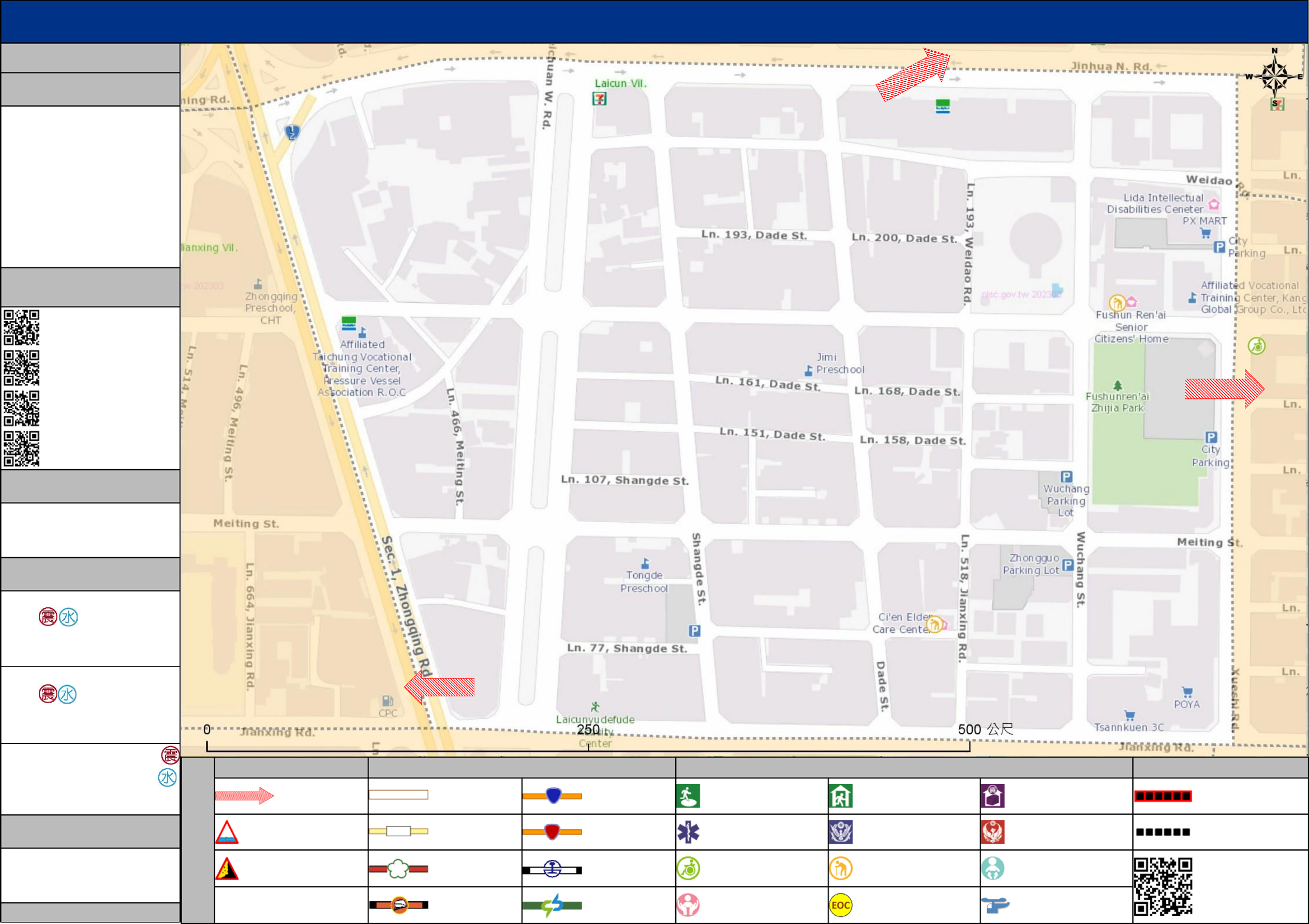Click the 'Jinhua N. Rd.' road label
The width and height of the screenshot is (1309, 924).
(1112, 66)
